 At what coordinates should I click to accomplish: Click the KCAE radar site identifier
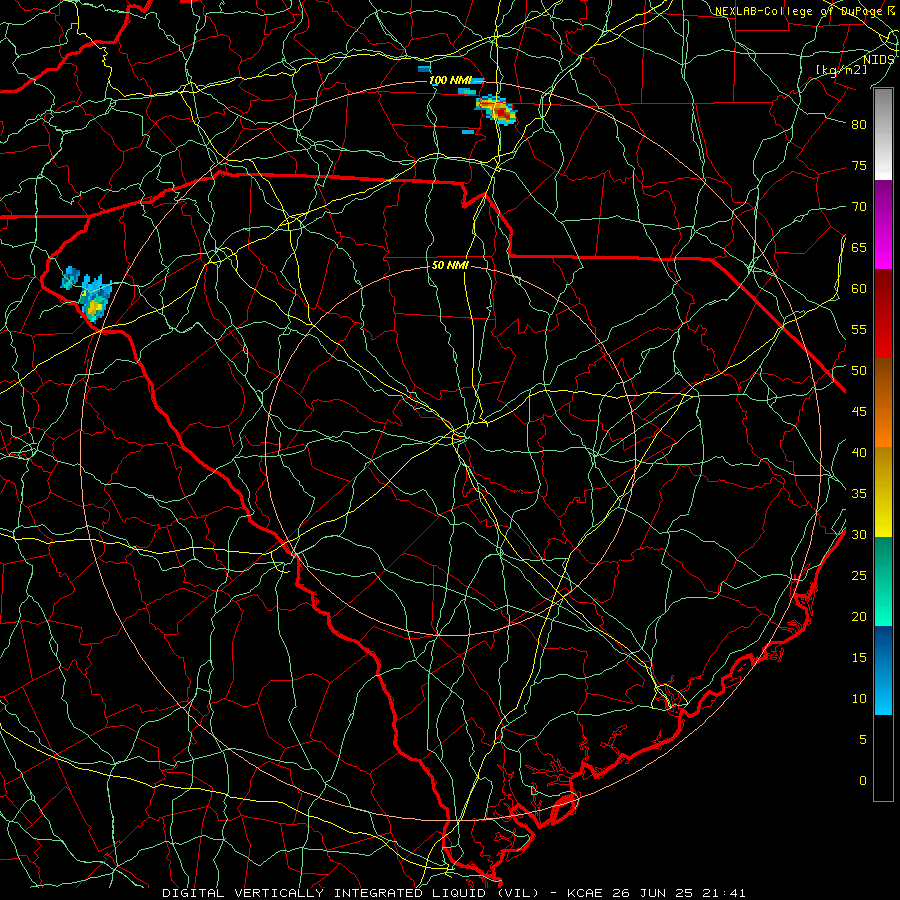(x=584, y=893)
